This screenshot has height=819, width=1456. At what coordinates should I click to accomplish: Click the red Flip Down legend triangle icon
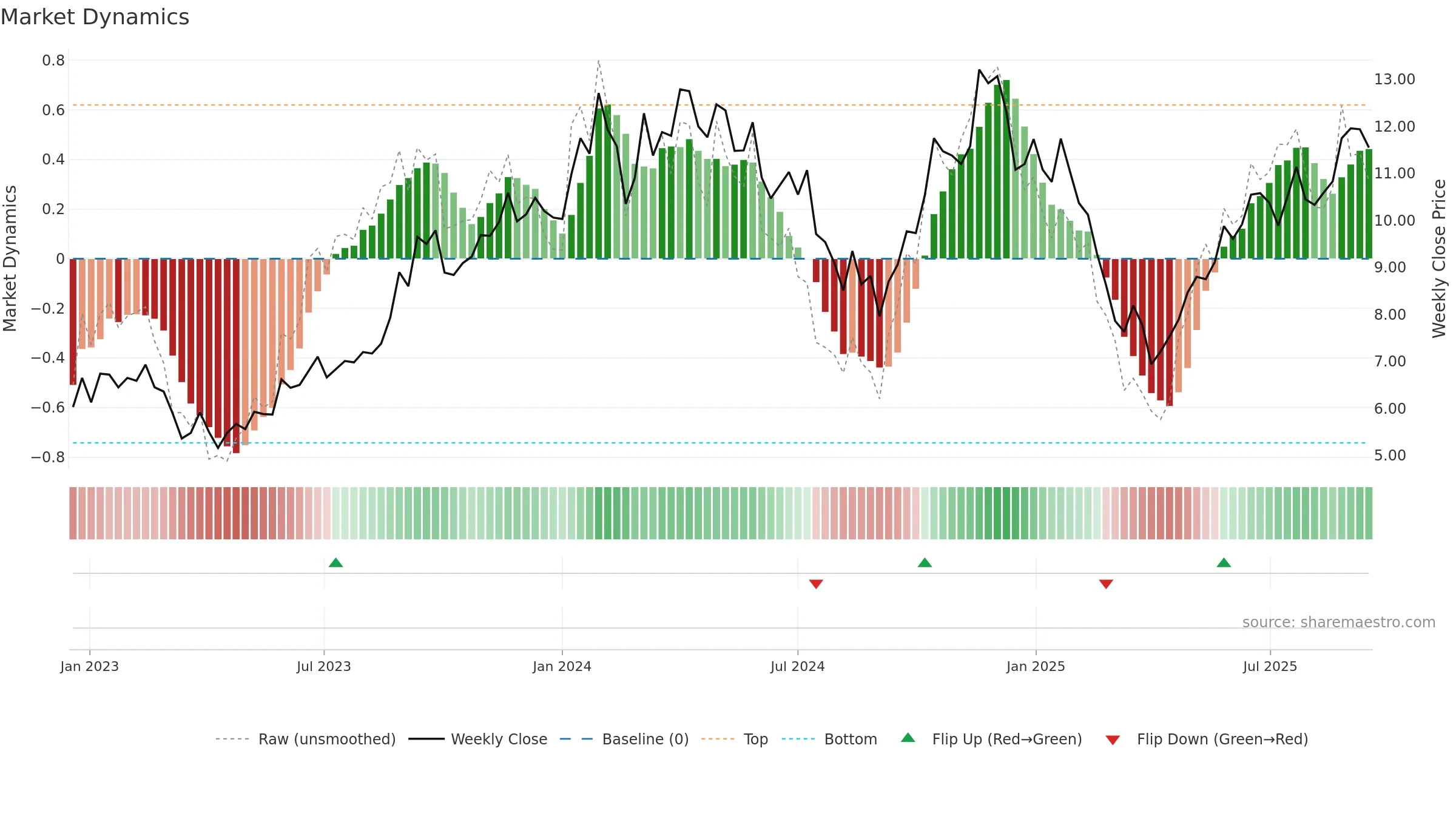[1113, 740]
